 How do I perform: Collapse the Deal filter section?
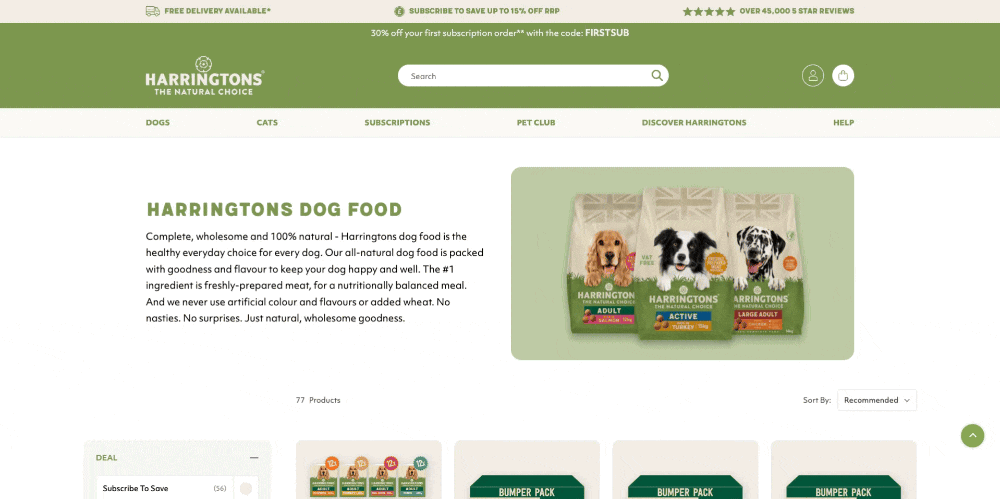point(254,458)
